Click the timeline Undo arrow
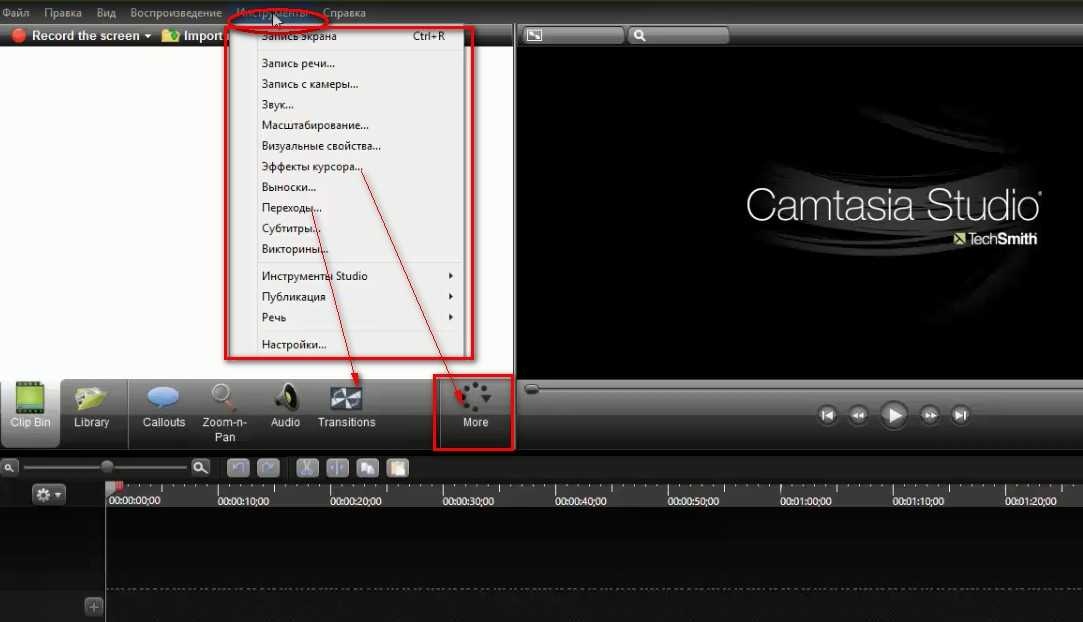This screenshot has height=622, width=1083. tap(238, 467)
